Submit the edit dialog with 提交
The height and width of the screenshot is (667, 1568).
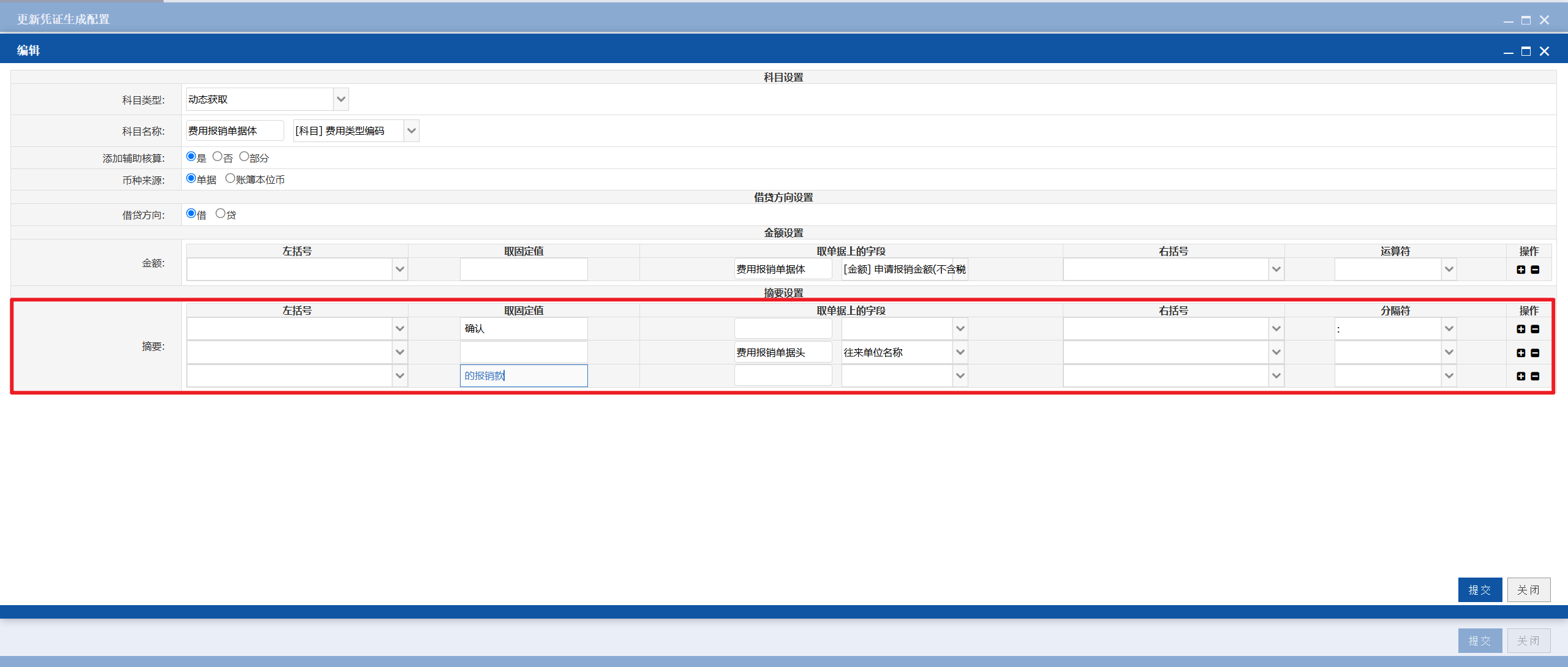[x=1480, y=590]
